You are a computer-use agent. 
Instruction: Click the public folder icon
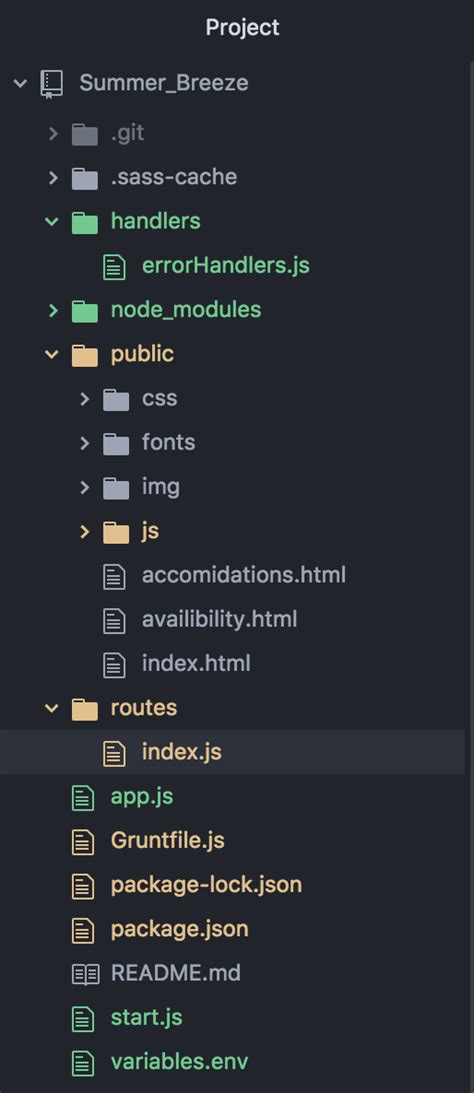[84, 355]
